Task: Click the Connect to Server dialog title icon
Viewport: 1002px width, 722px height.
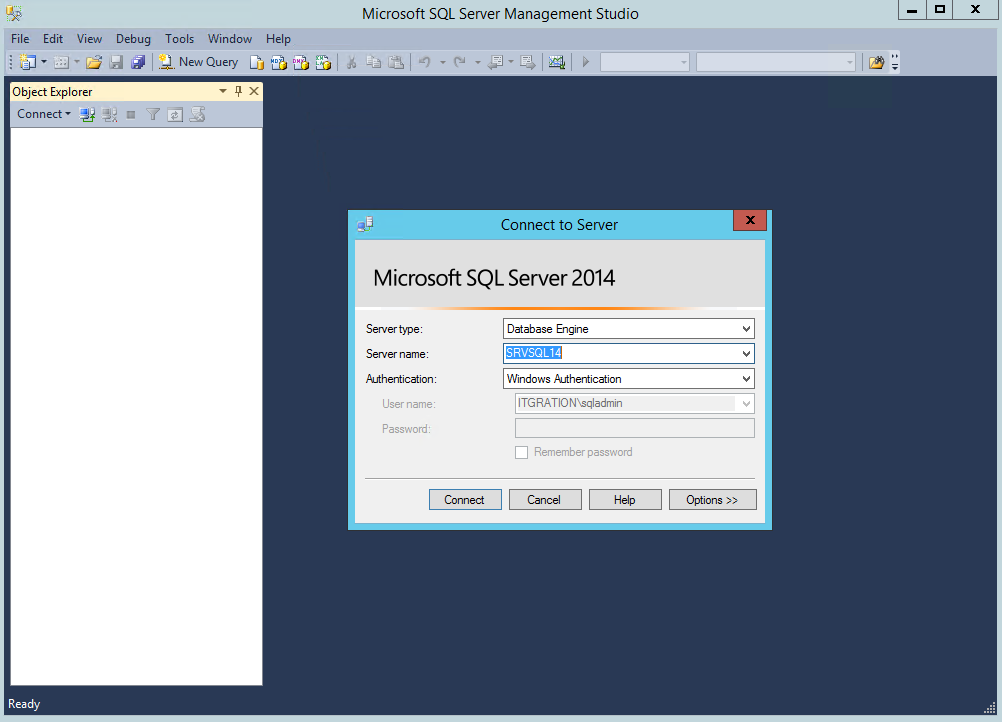Action: 366,224
